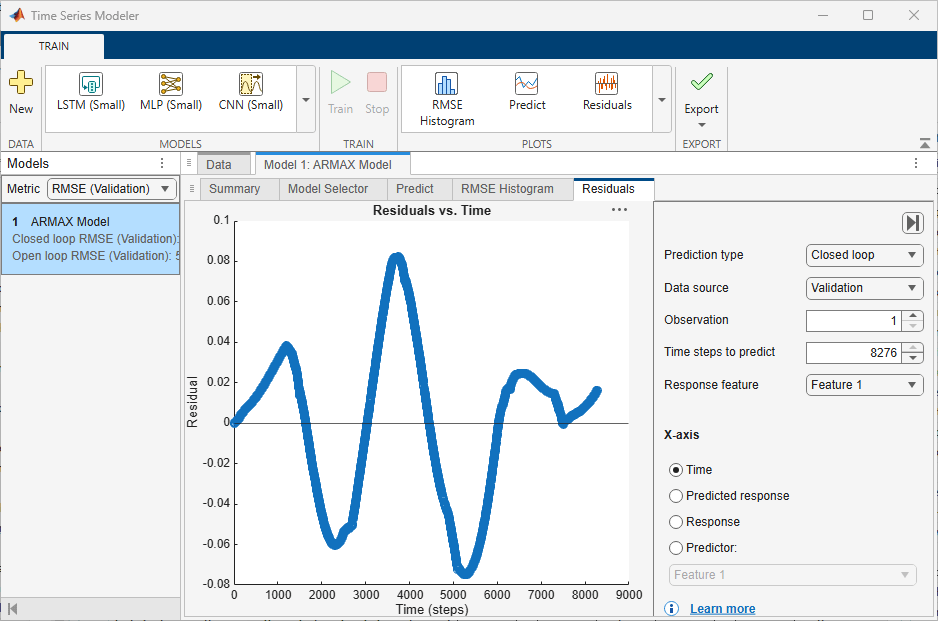Collapse the toolstrip ribbon
The image size is (938, 621).
coord(925,144)
